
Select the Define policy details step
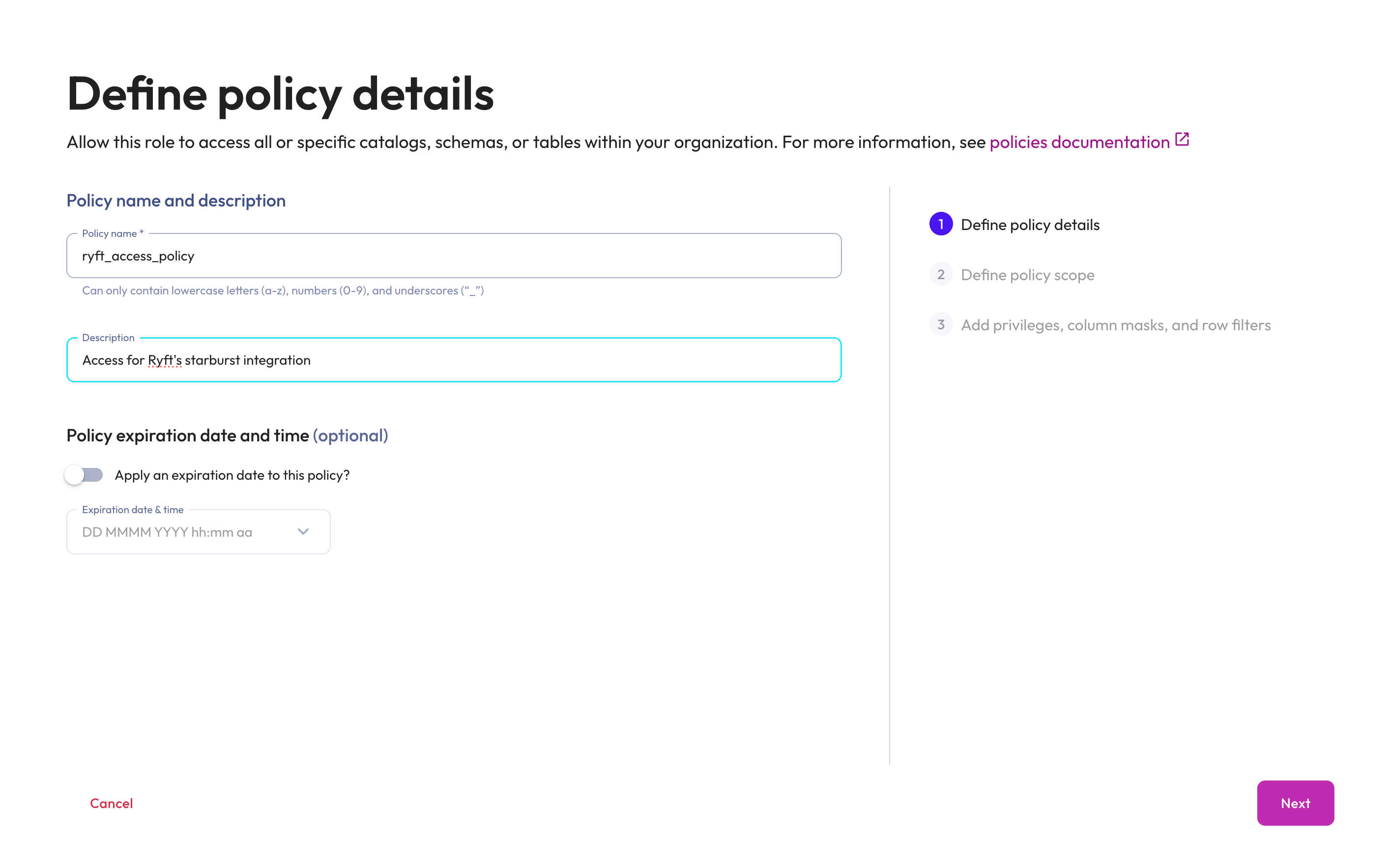1030,225
